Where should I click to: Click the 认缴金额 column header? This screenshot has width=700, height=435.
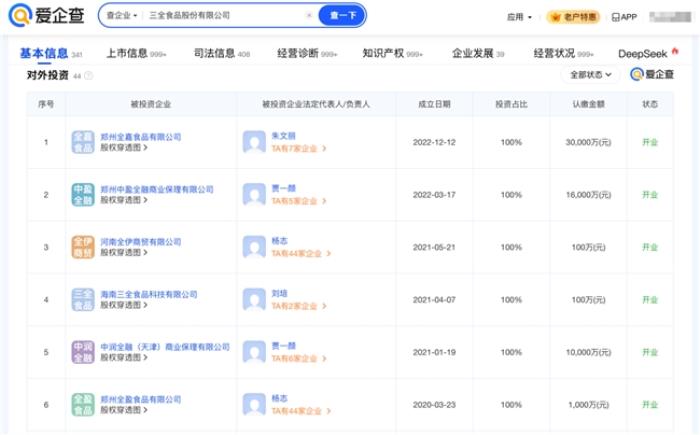point(588,104)
